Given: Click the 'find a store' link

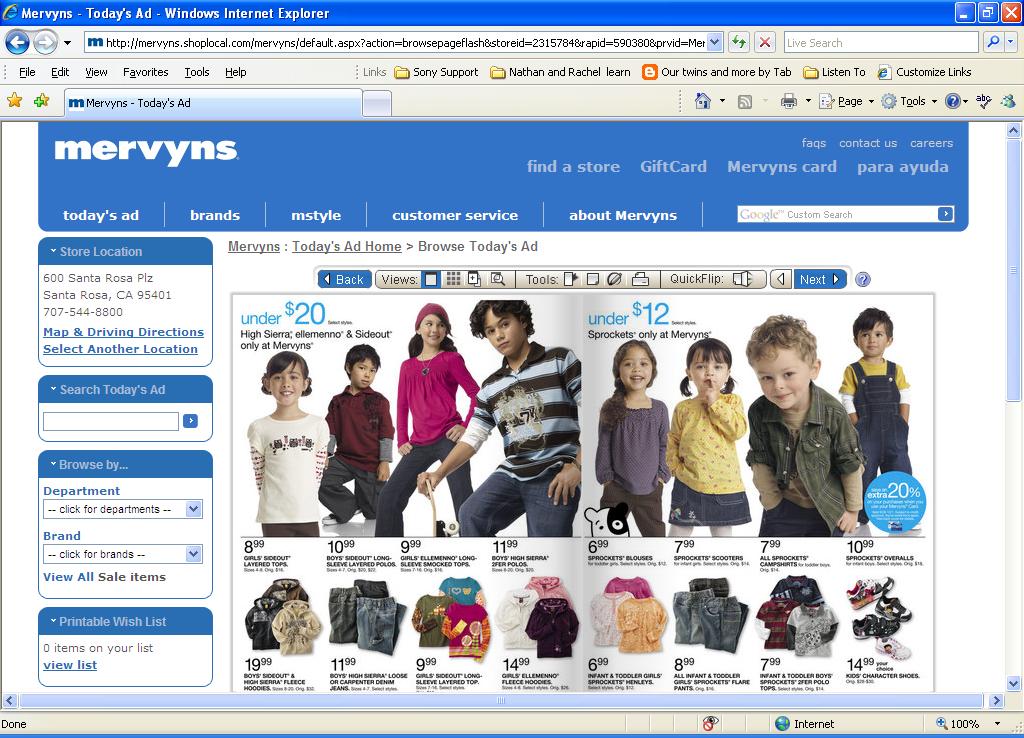Looking at the screenshot, I should click(x=573, y=167).
